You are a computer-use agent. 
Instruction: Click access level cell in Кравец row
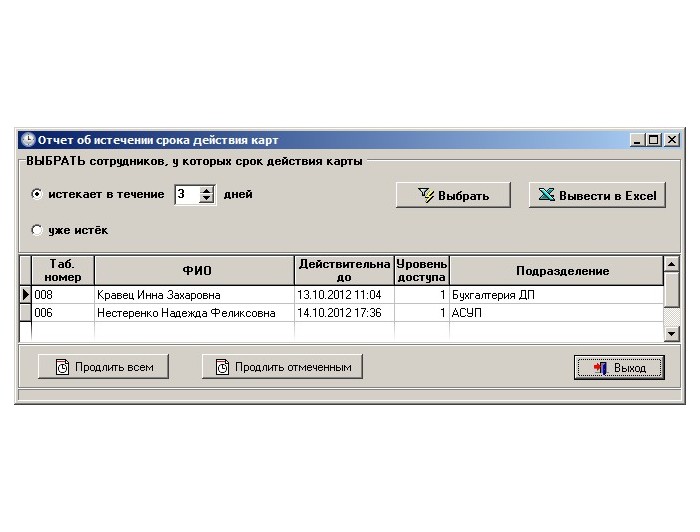[422, 295]
